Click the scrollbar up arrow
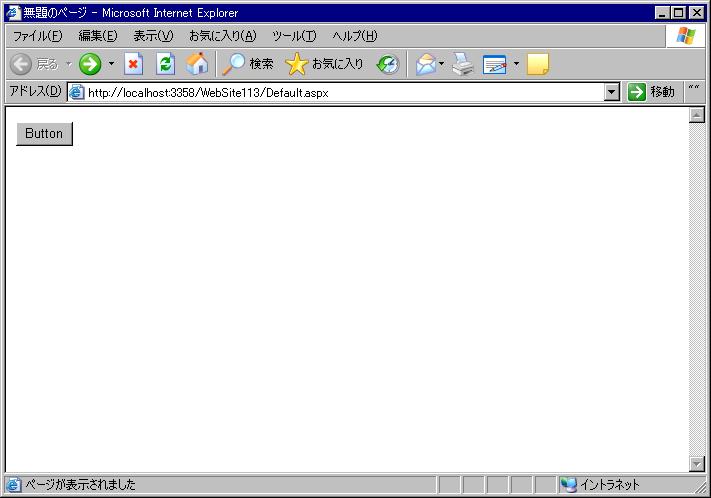The height and width of the screenshot is (498, 711). [x=696, y=115]
